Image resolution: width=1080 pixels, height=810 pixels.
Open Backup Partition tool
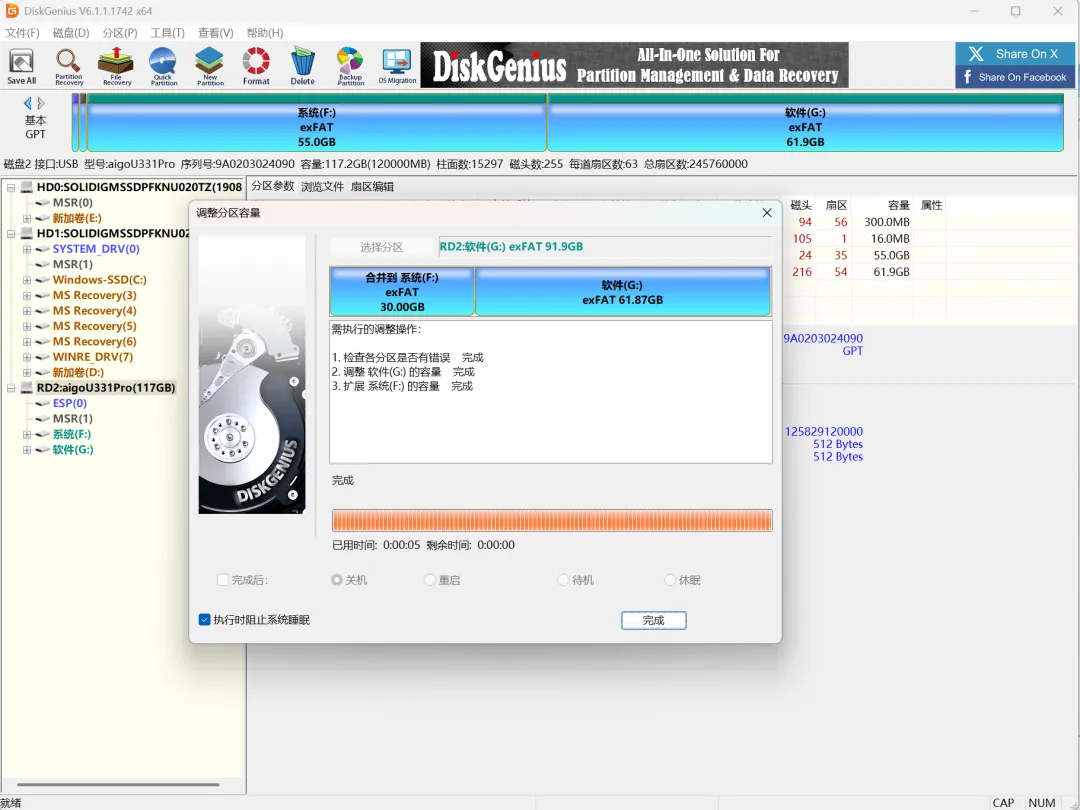[351, 66]
